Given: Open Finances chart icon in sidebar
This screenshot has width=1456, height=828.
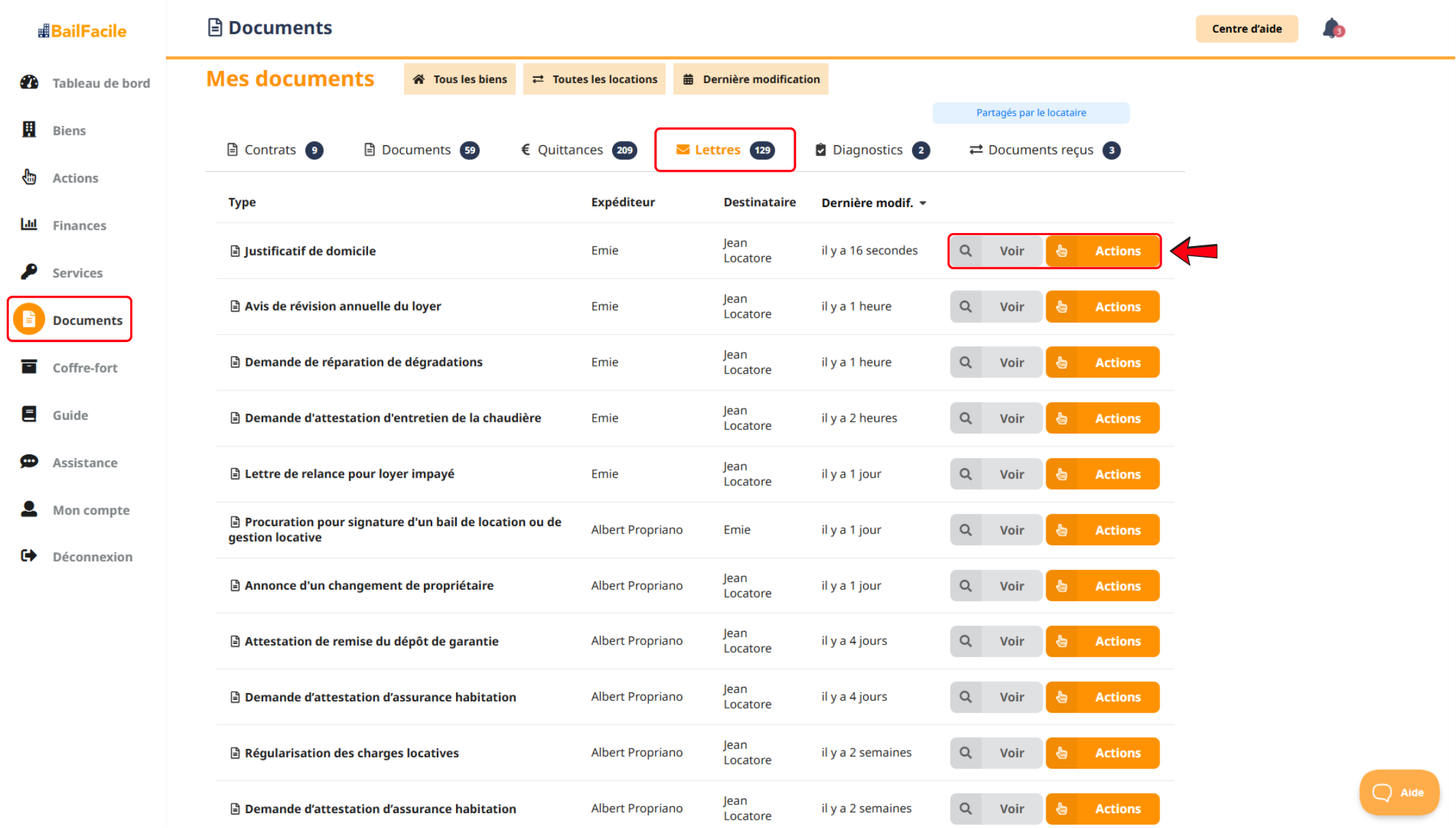Looking at the screenshot, I should pos(29,224).
